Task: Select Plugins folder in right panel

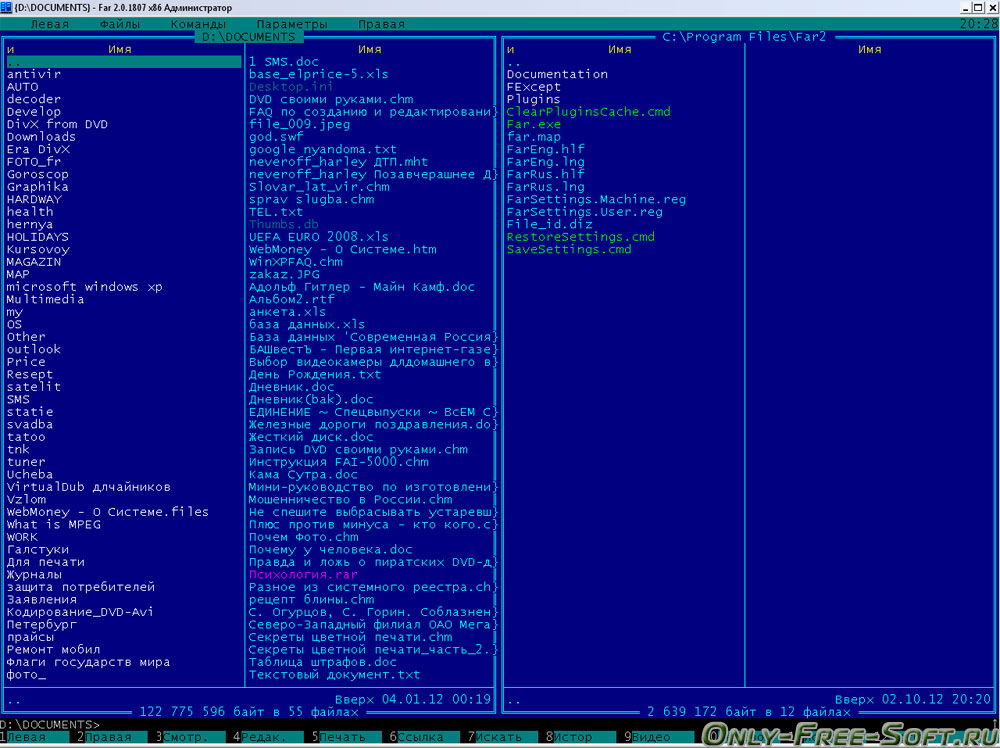Action: pos(533,99)
